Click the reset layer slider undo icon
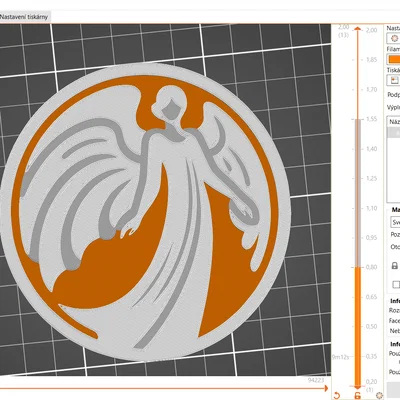The width and height of the screenshot is (400, 400). (x=337, y=396)
